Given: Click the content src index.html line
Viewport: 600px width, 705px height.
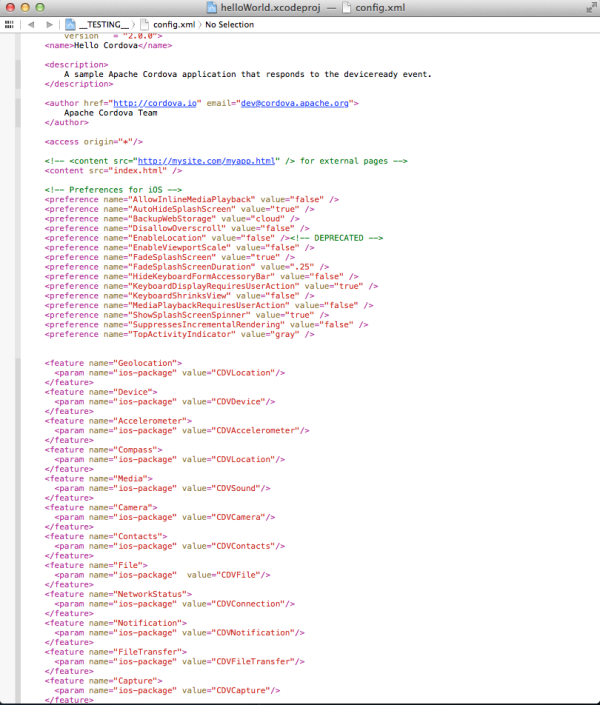Looking at the screenshot, I should [x=113, y=170].
